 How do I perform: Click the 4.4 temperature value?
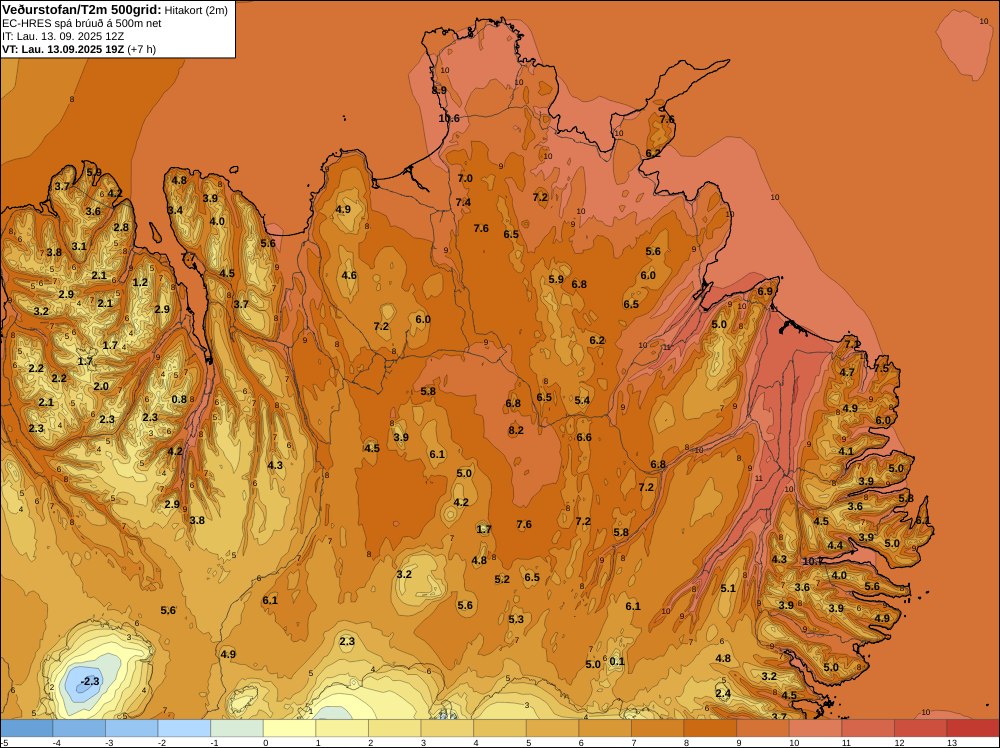[x=835, y=545]
